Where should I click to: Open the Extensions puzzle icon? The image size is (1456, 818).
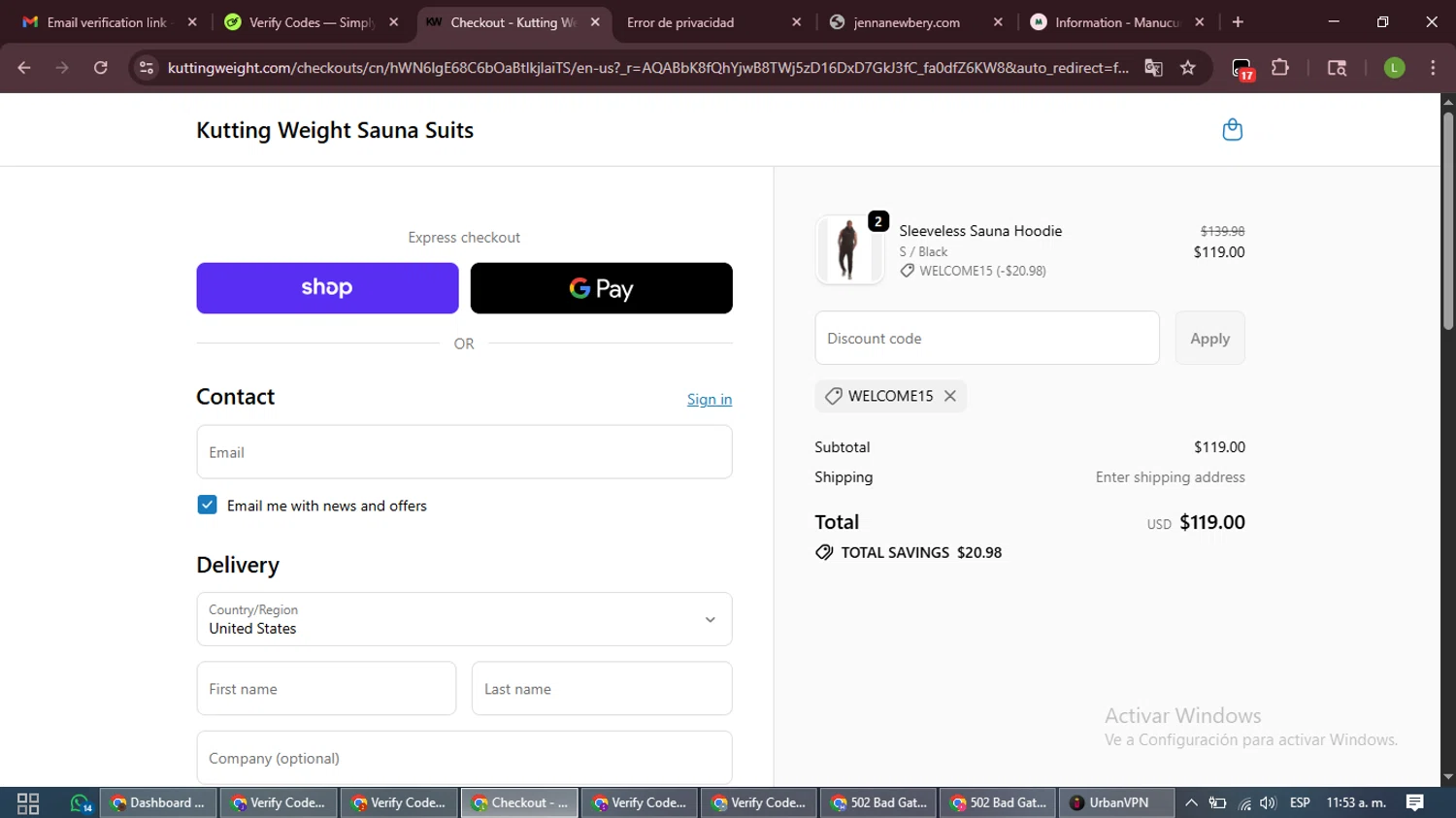point(1280,68)
